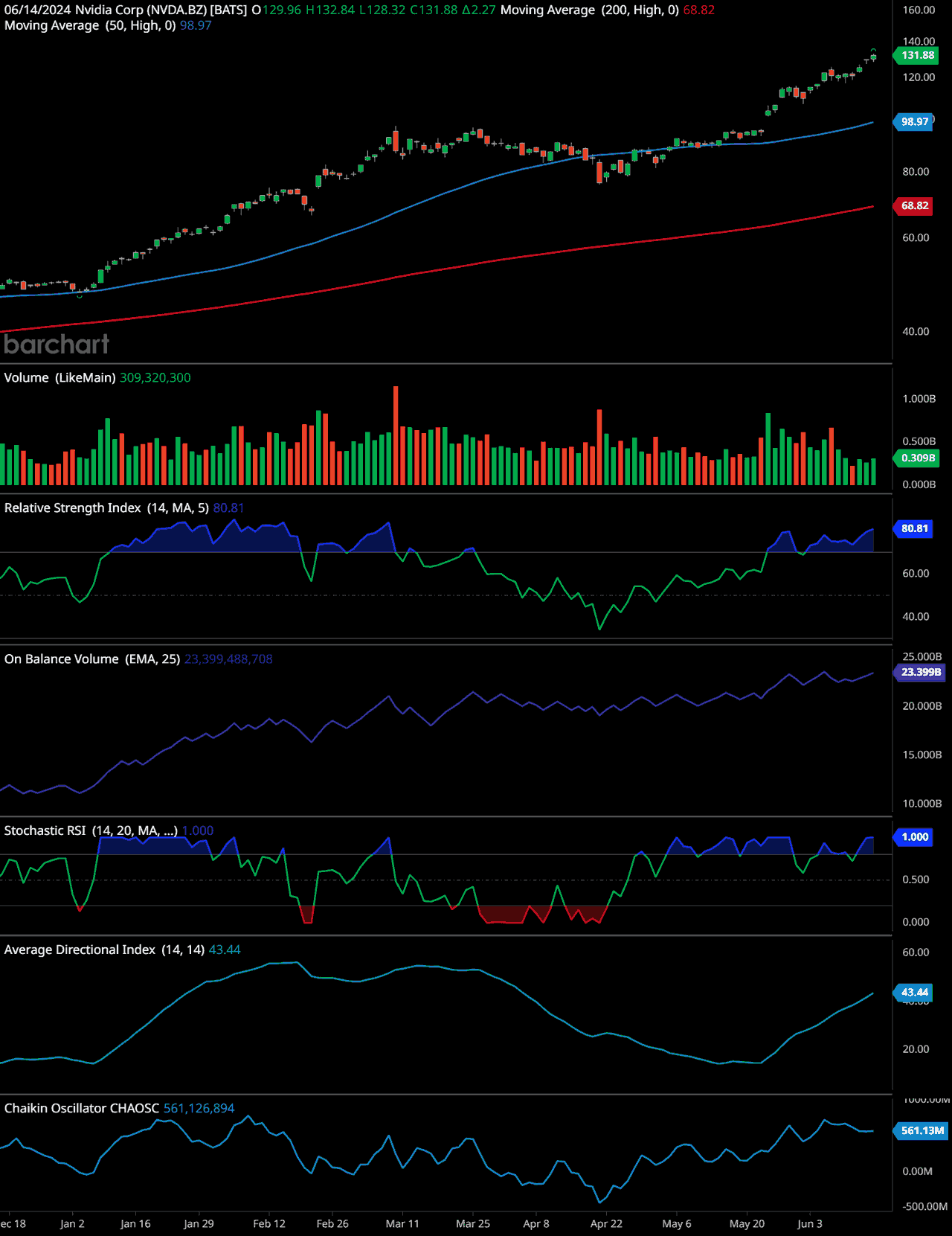Click the Mar 11 date label

[402, 1224]
